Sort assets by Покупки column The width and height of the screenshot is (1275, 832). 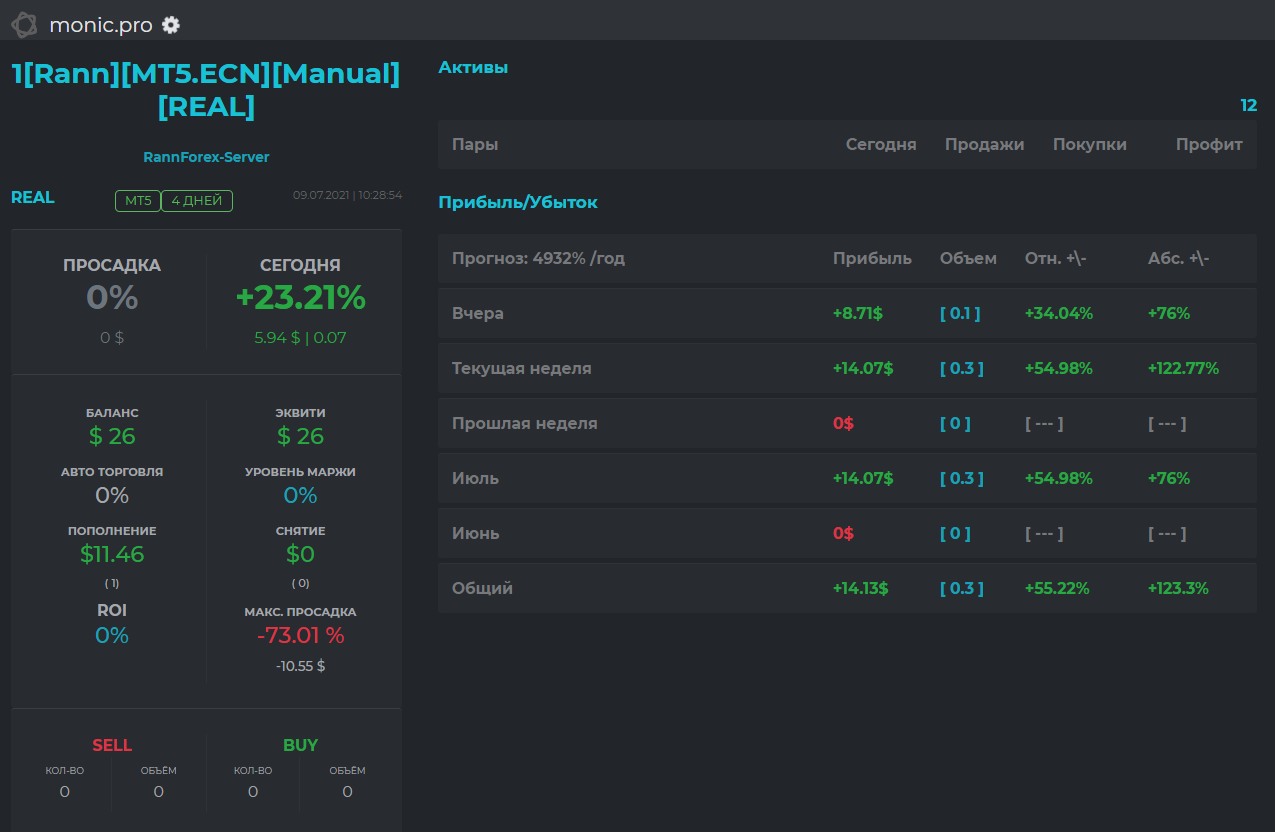point(1089,144)
